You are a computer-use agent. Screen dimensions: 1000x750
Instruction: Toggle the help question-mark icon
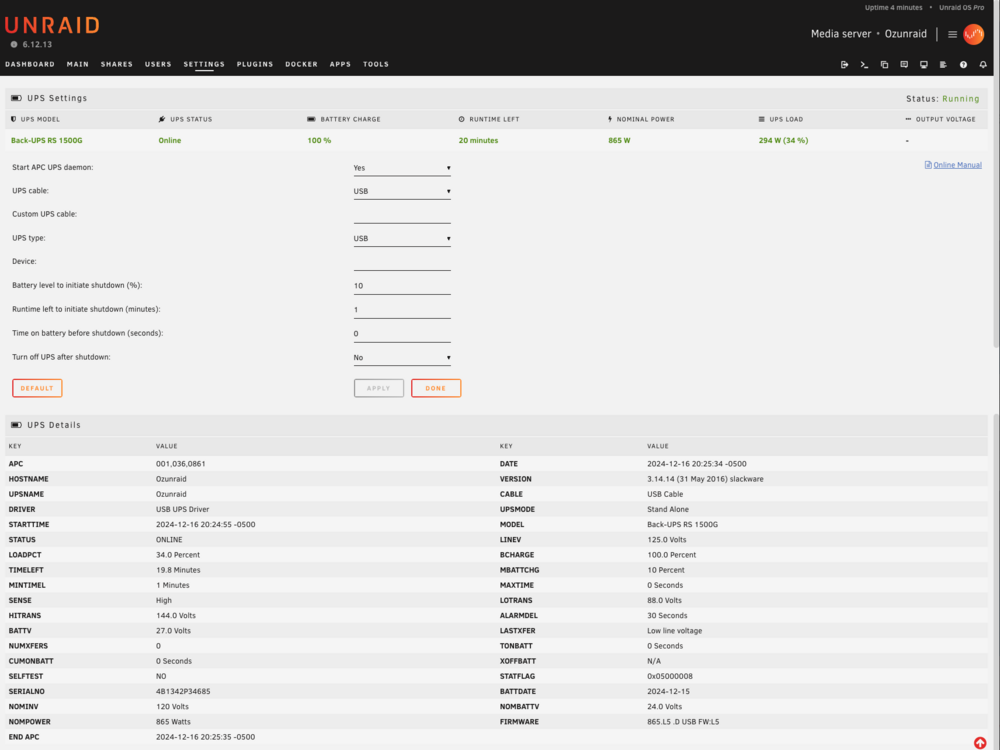[x=963, y=64]
